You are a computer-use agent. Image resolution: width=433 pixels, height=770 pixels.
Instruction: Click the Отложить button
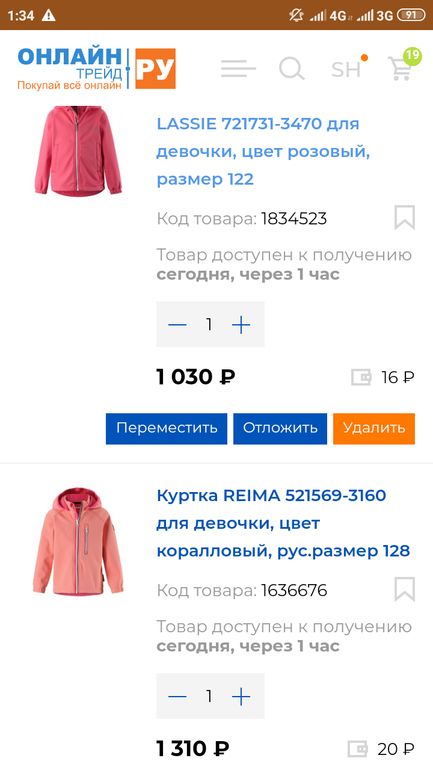click(x=280, y=429)
